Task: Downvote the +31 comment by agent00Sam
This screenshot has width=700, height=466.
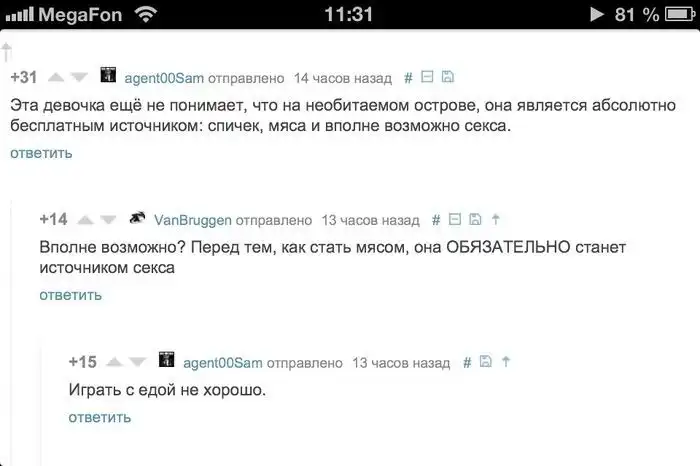Action: point(79,78)
